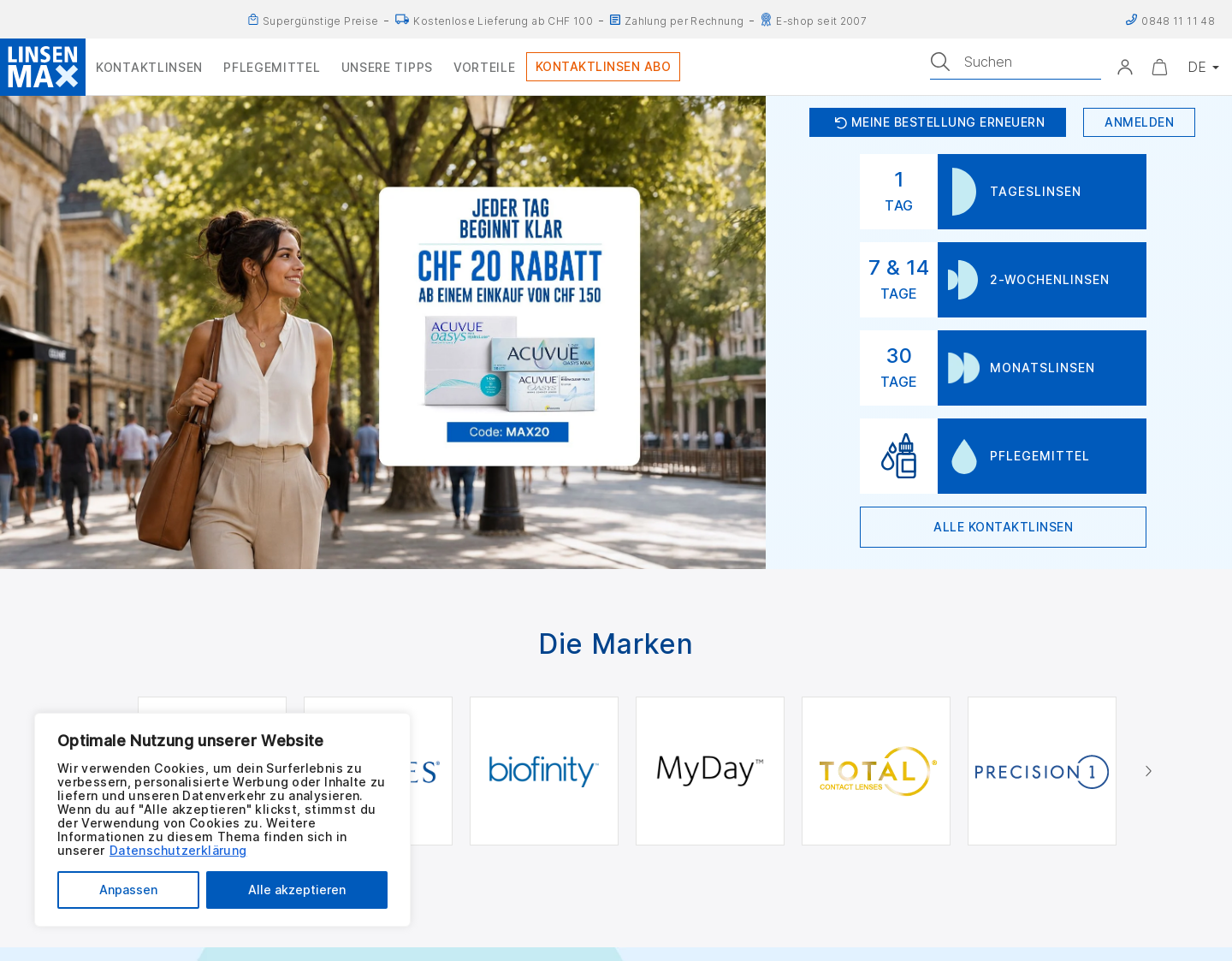Click the Supergünstige Preise text

coord(320,21)
